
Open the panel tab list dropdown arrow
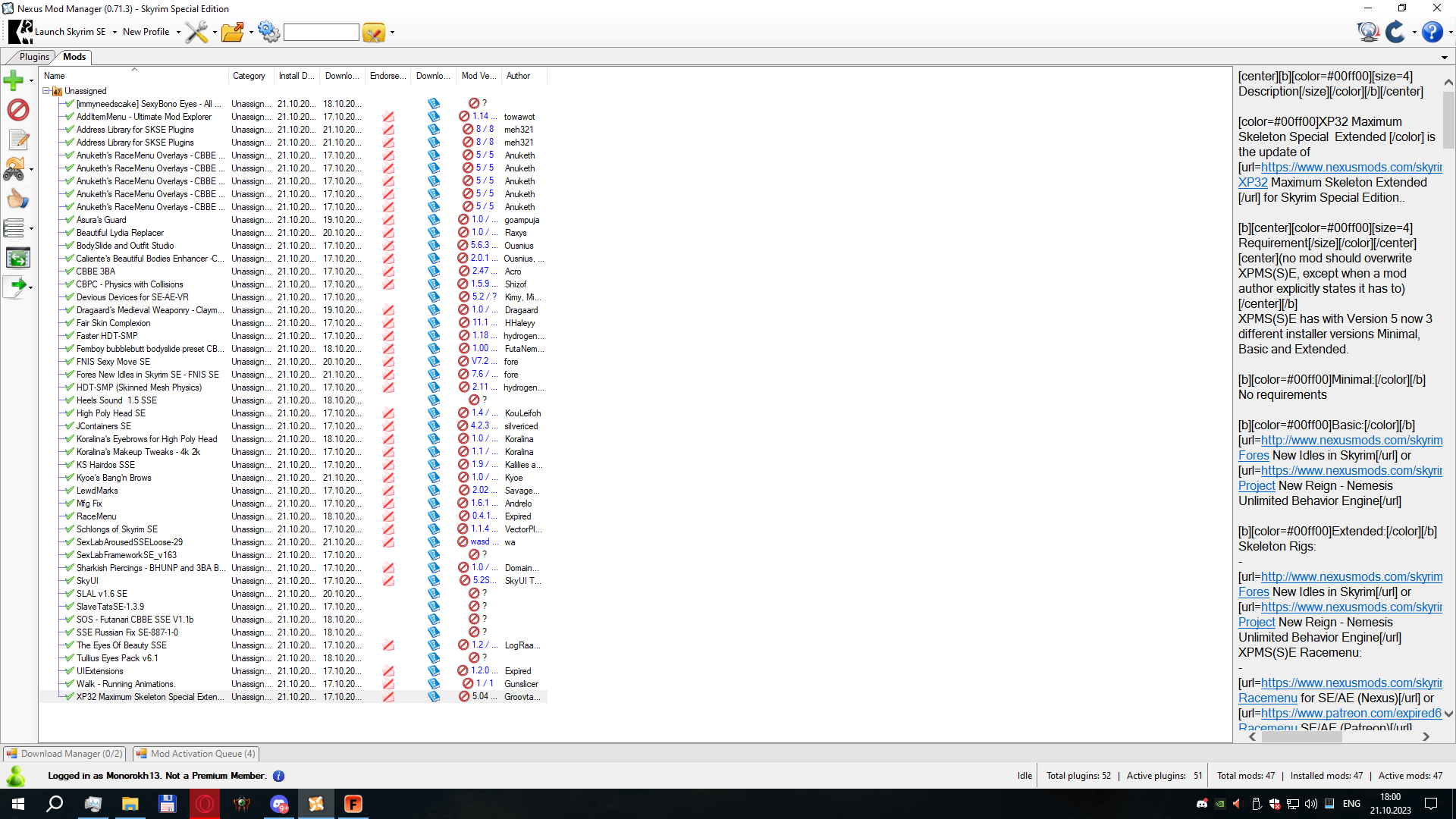point(1444,58)
